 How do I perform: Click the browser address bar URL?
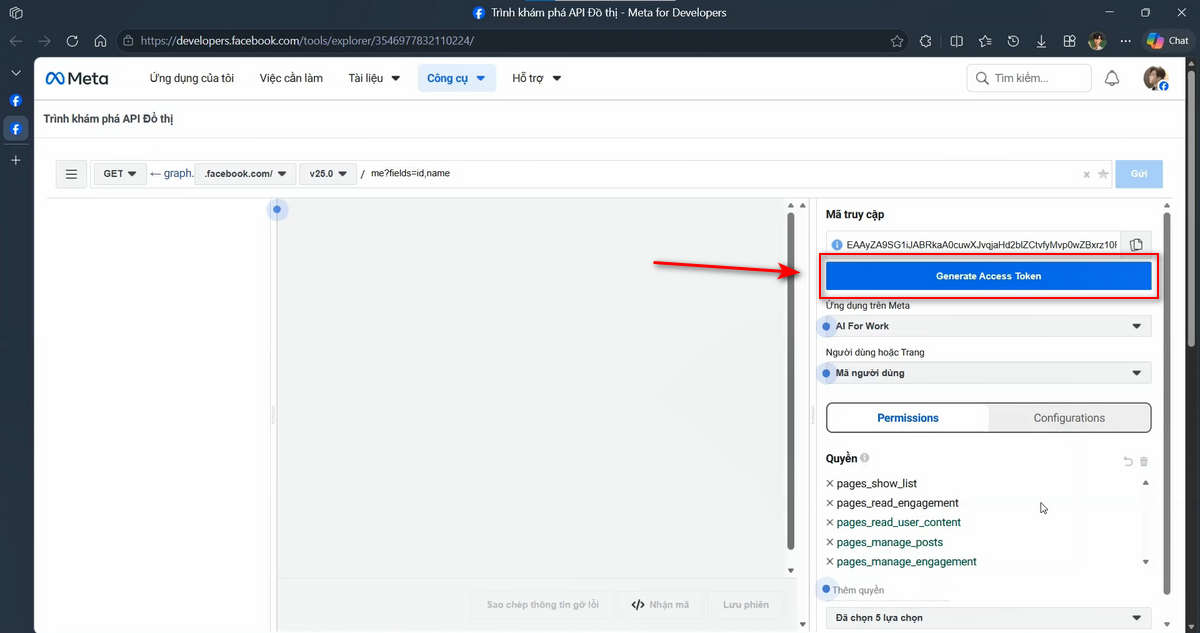pos(307,41)
